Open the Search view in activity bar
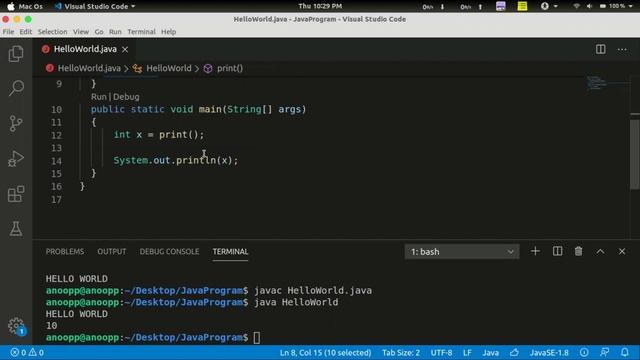 (16, 88)
